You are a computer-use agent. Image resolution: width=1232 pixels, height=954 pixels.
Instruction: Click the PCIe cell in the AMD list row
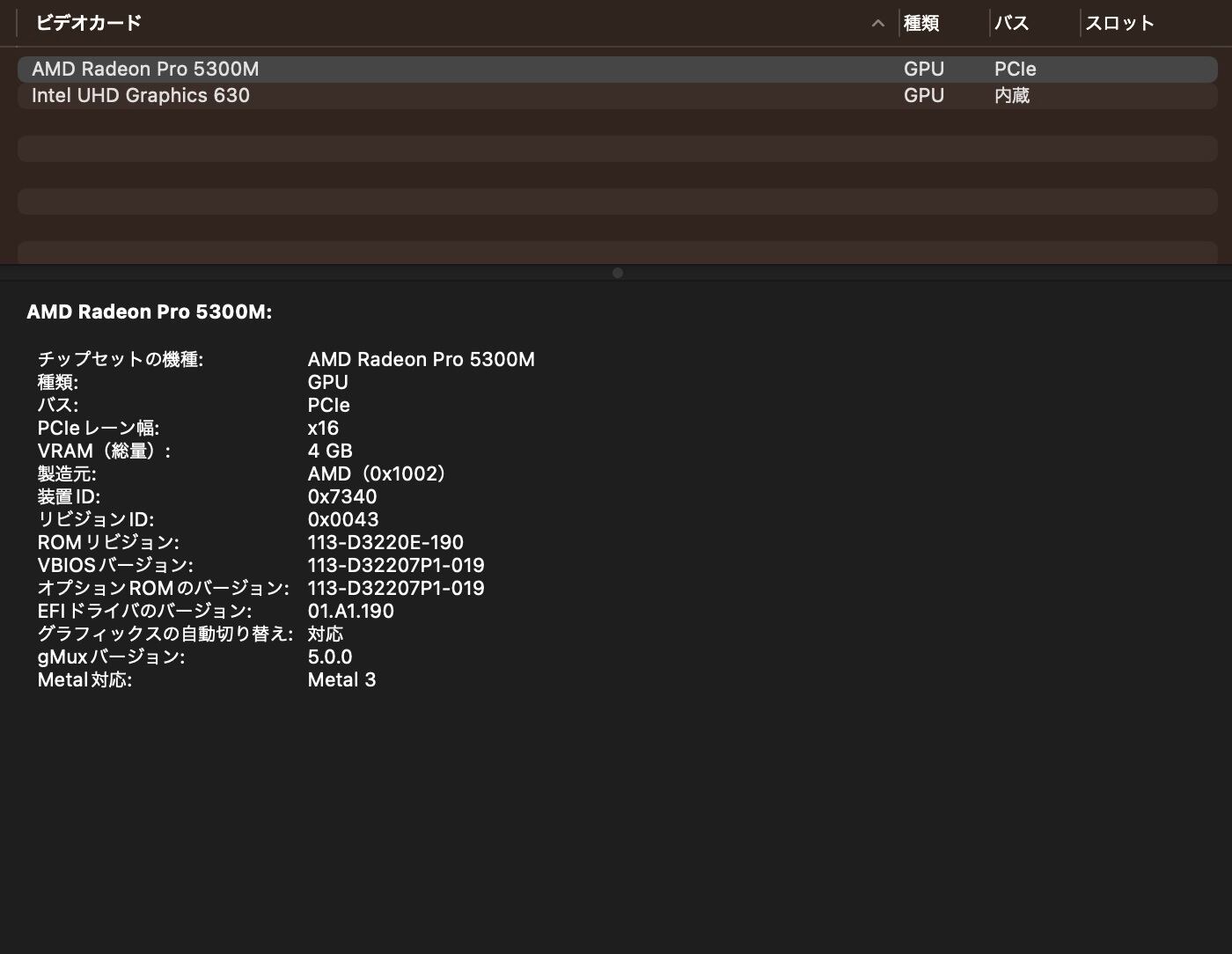[1016, 70]
